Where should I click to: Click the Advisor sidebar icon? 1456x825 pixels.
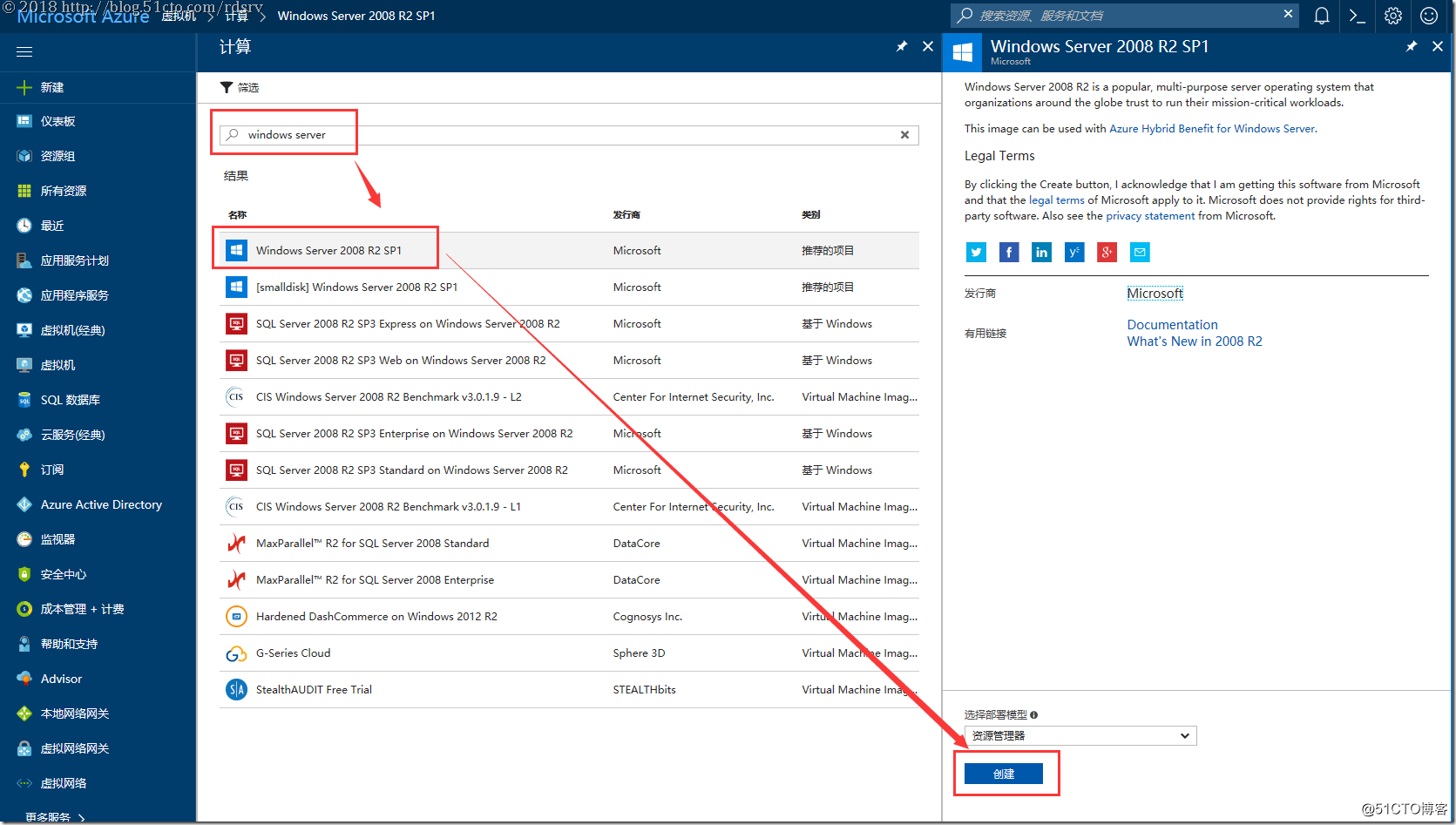tap(24, 679)
